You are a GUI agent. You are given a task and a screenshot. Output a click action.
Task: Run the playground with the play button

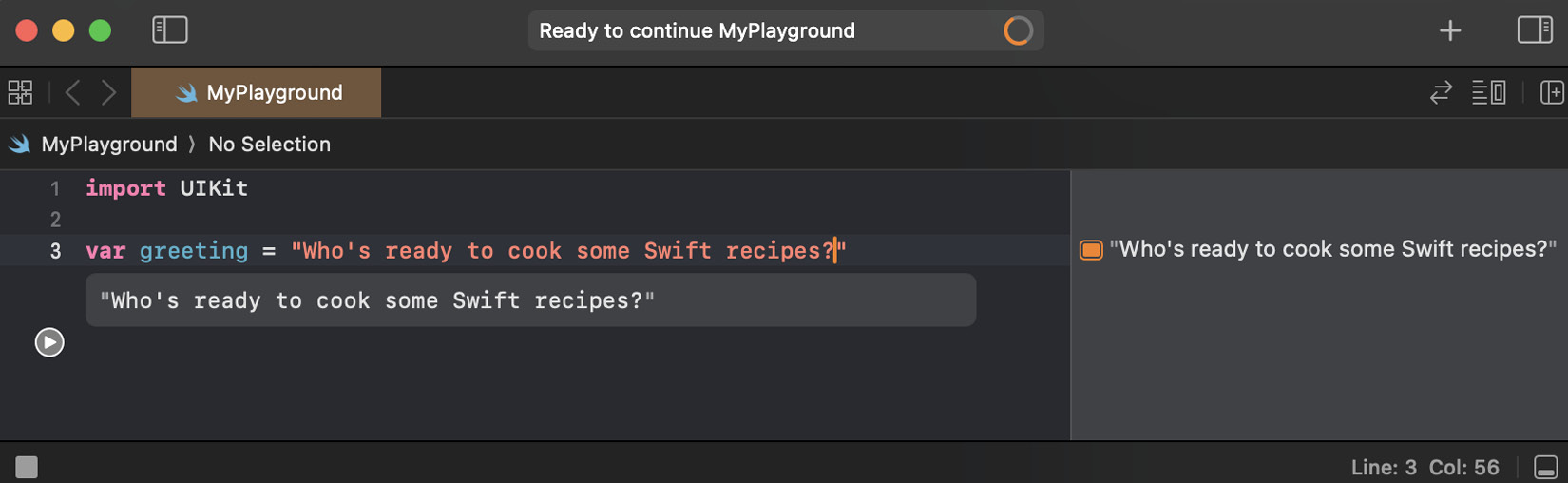point(49,342)
